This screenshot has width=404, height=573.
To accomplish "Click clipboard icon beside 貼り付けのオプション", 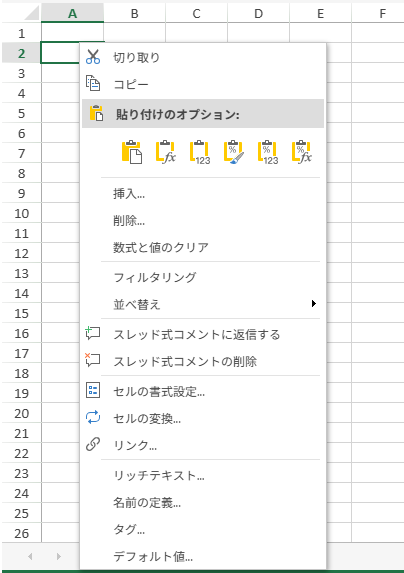I will pos(96,113).
